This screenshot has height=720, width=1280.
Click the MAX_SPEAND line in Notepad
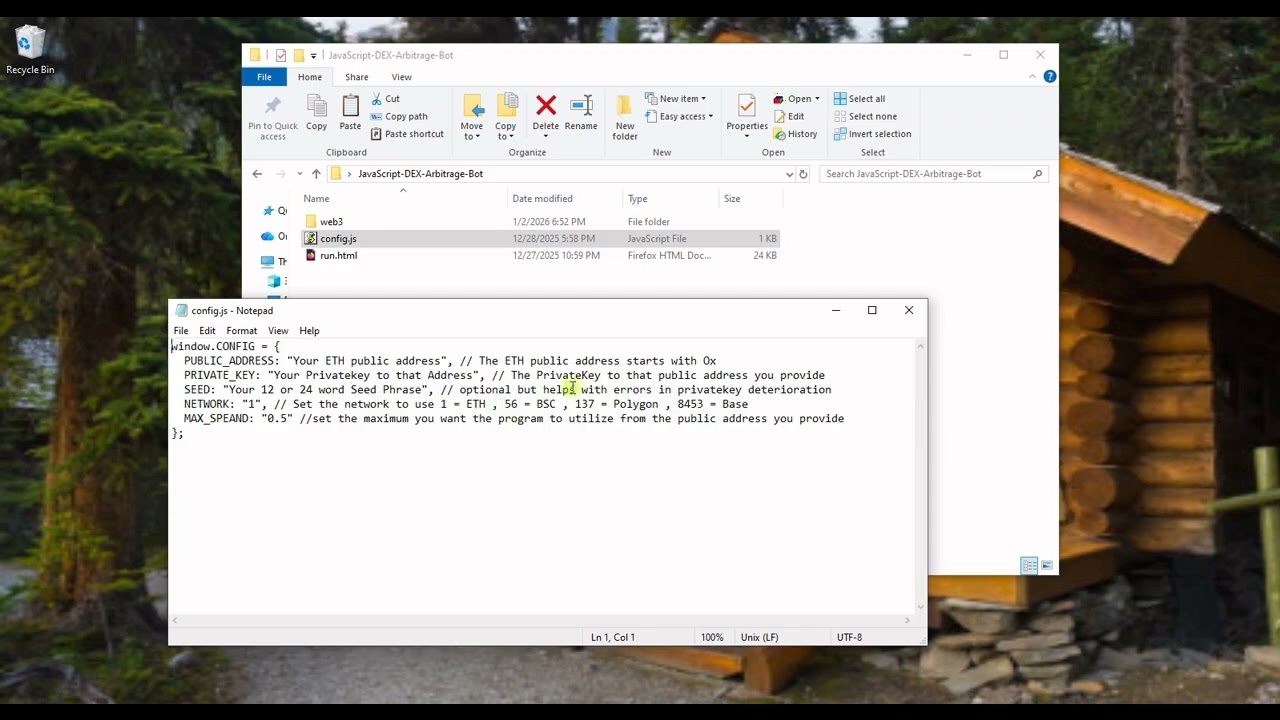(514, 419)
